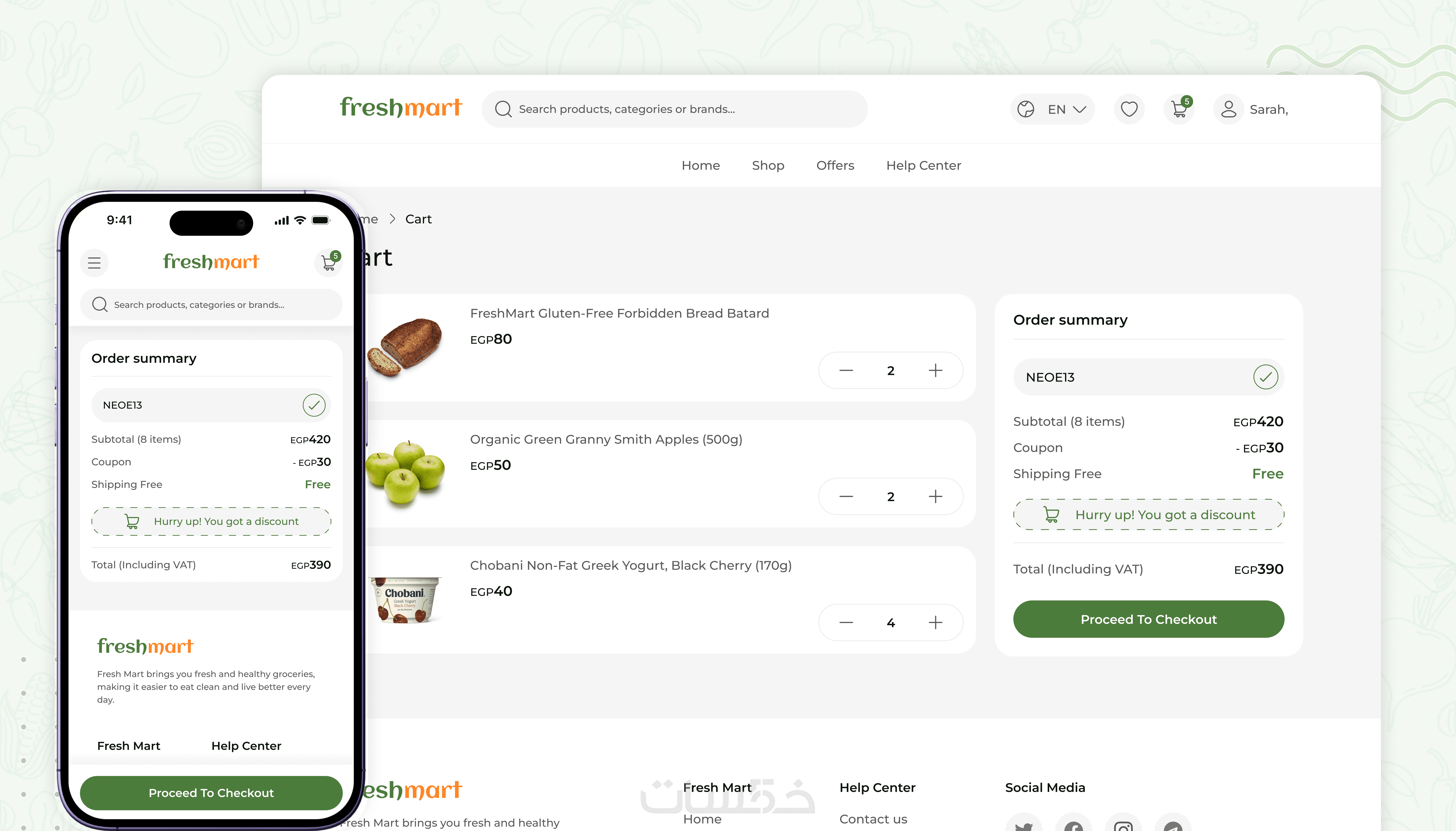Image resolution: width=1456 pixels, height=831 pixels.
Task: Open the mobile hamburger menu
Action: coord(94,263)
